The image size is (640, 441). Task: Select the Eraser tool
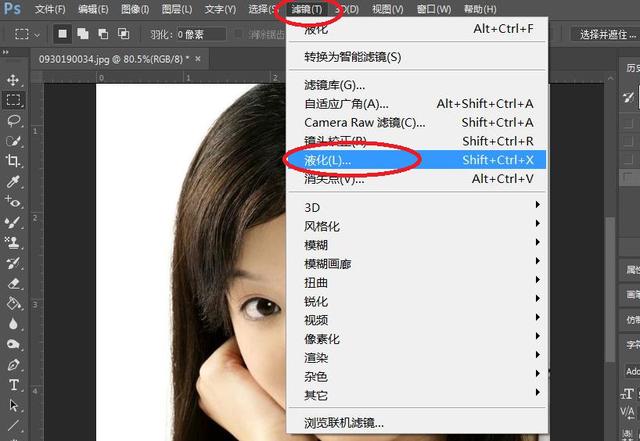tap(14, 283)
